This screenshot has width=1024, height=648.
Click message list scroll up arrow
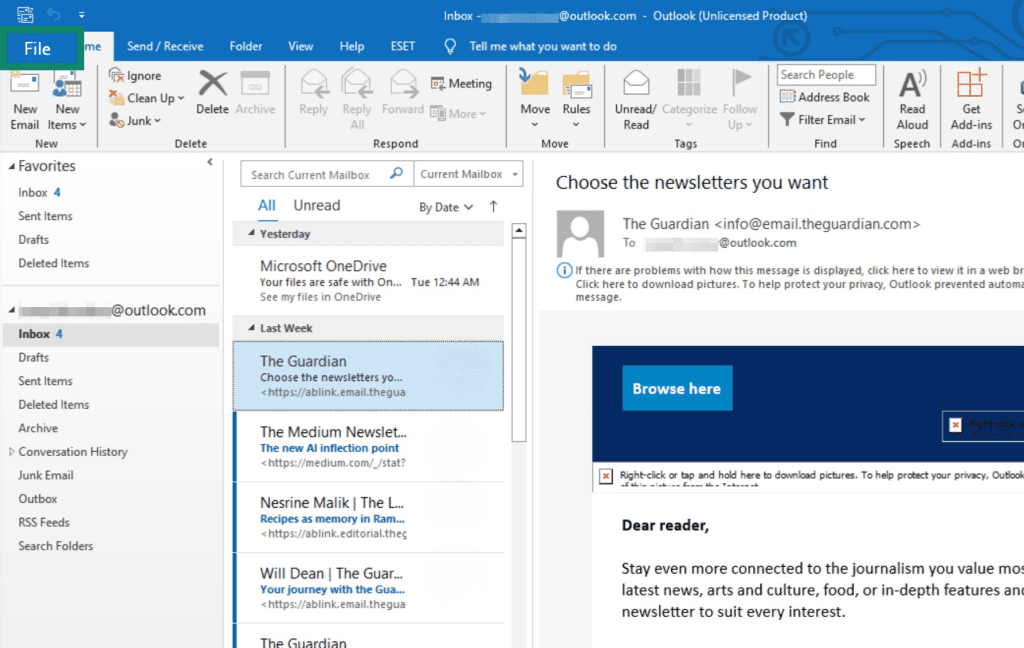[x=519, y=230]
